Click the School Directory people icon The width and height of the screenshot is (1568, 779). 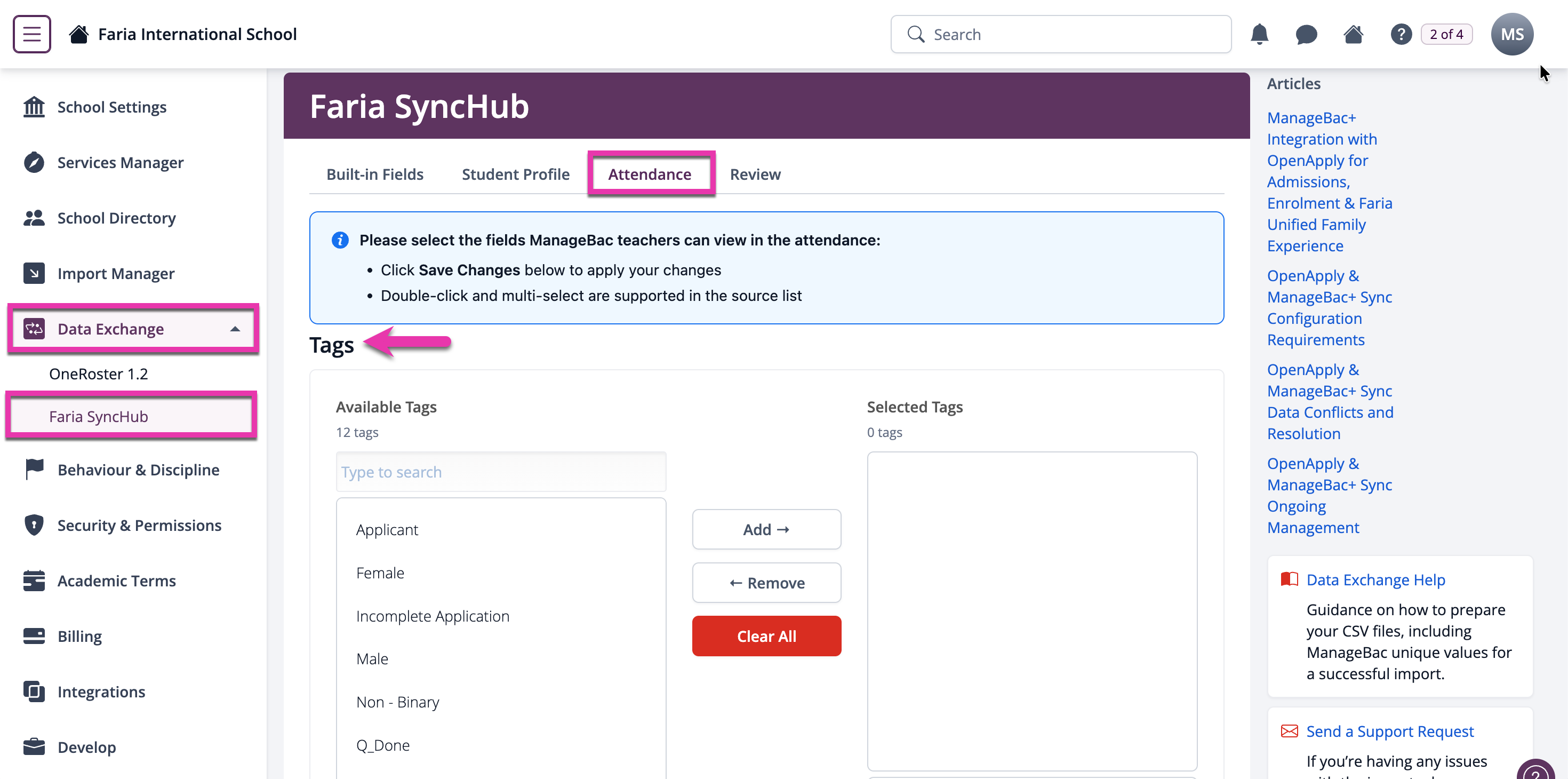[34, 218]
